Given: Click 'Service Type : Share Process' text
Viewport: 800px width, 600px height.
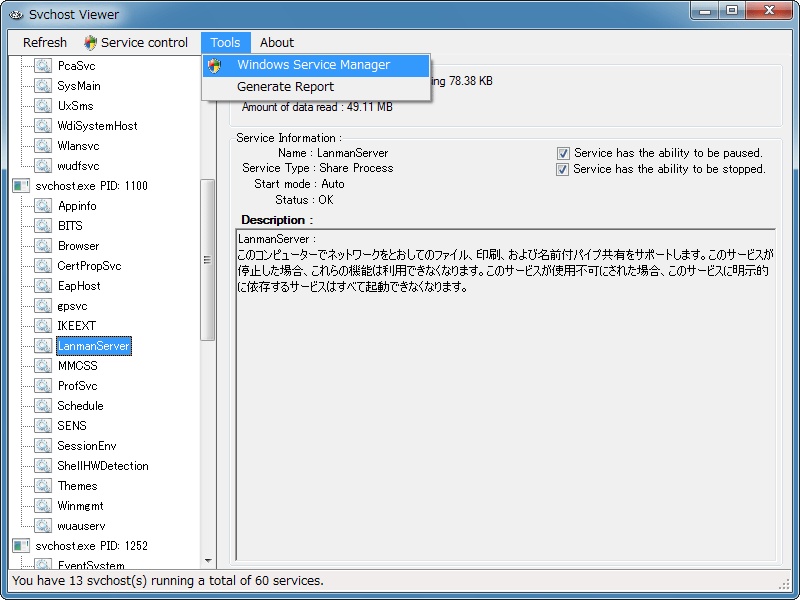Looking at the screenshot, I should pyautogui.click(x=317, y=168).
